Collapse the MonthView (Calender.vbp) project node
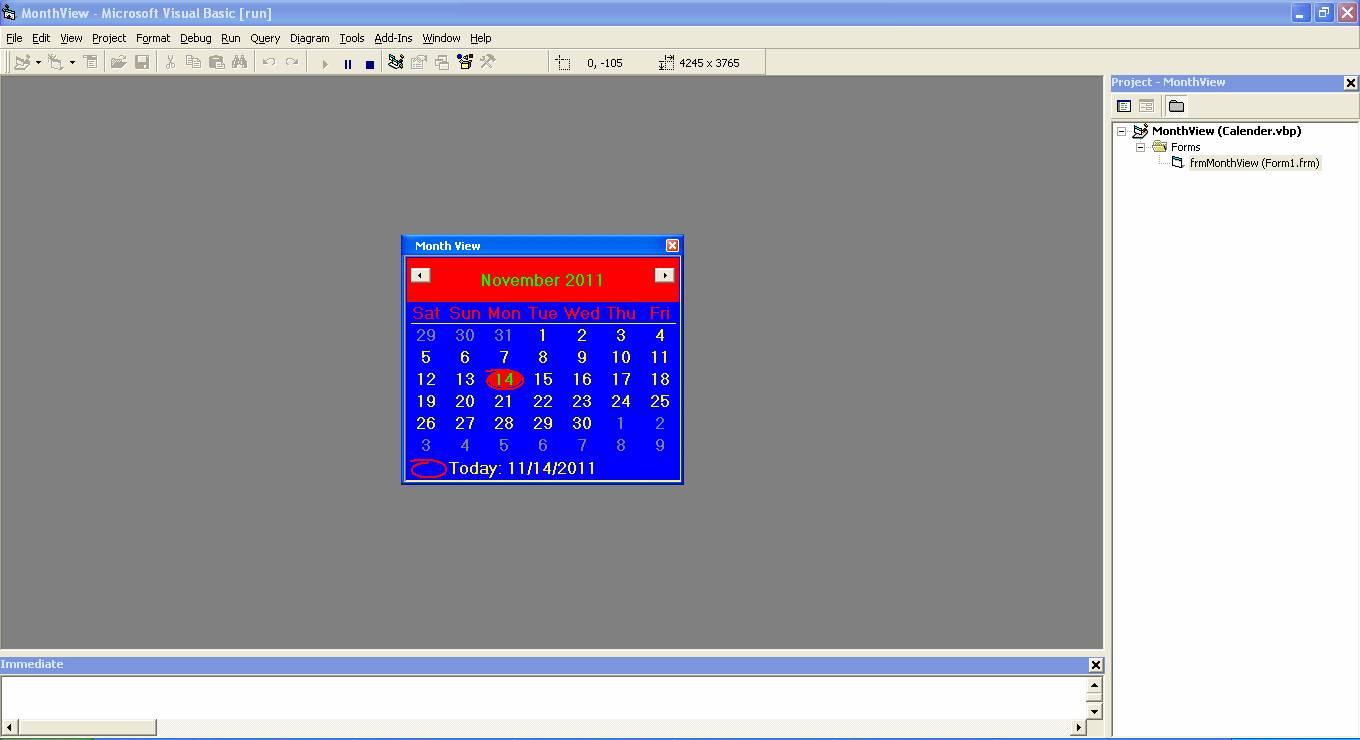 [x=1122, y=131]
